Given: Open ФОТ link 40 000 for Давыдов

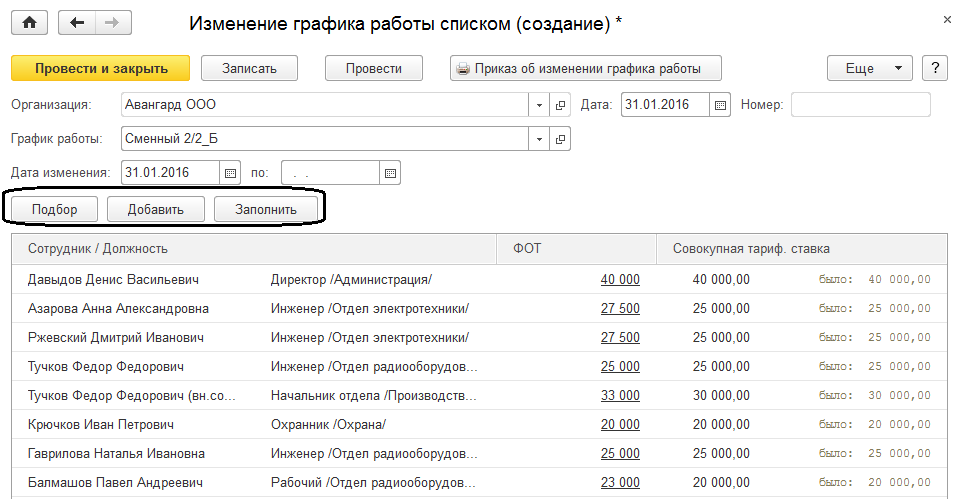Looking at the screenshot, I should [620, 279].
